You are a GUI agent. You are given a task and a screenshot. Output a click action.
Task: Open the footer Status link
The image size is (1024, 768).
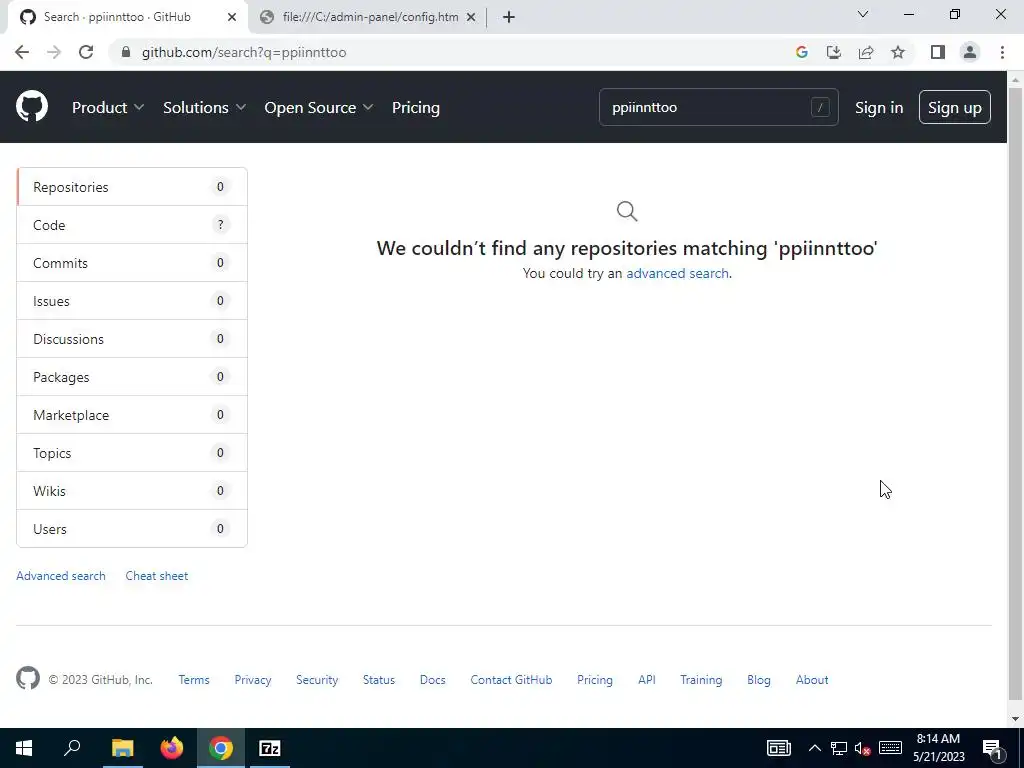coord(379,679)
